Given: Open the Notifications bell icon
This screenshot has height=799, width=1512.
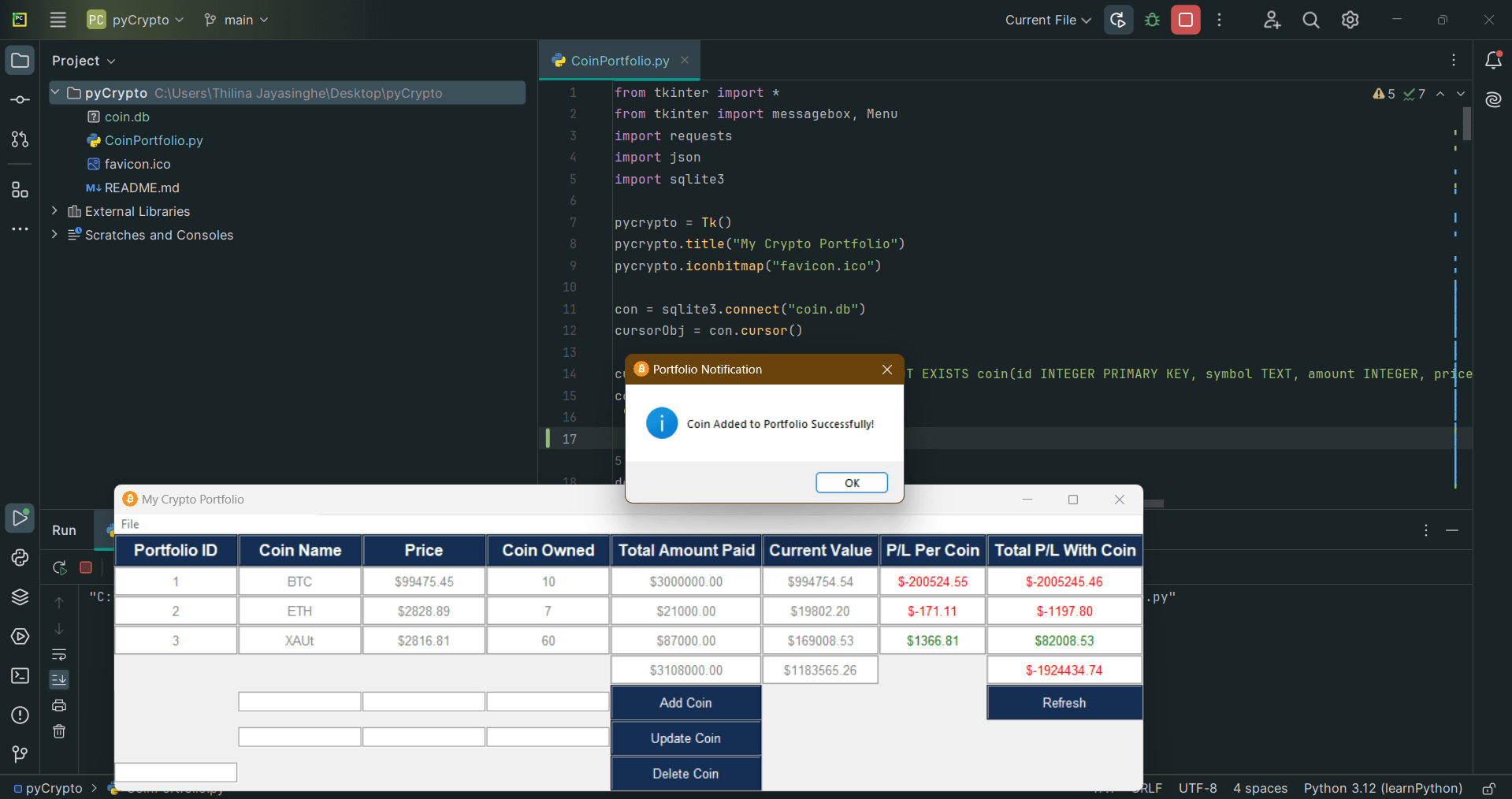Looking at the screenshot, I should pos(1492,61).
